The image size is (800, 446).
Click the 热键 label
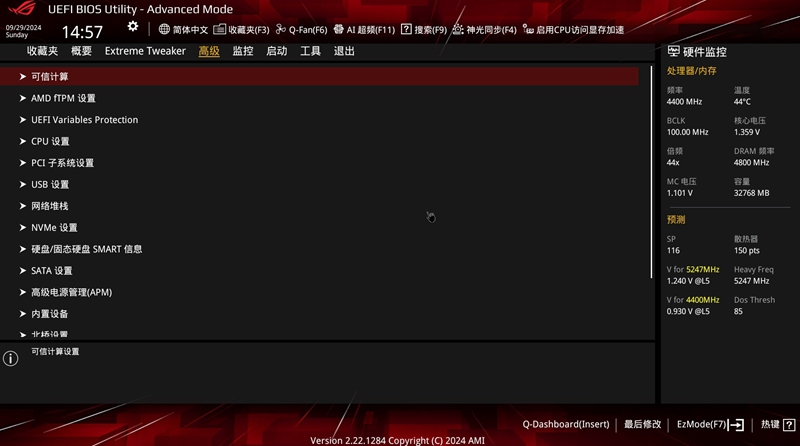(770, 424)
